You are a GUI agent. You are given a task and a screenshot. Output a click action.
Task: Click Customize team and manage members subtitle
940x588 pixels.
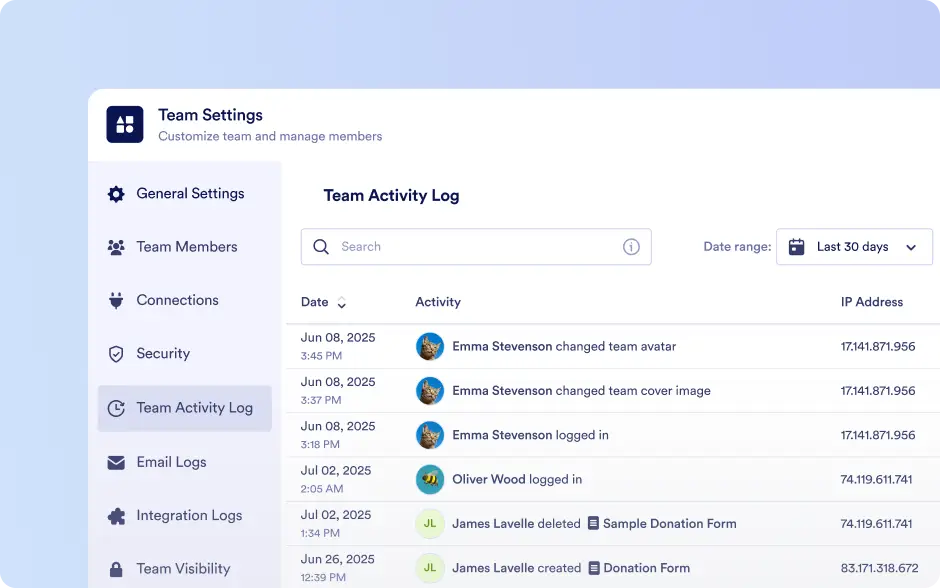click(270, 136)
